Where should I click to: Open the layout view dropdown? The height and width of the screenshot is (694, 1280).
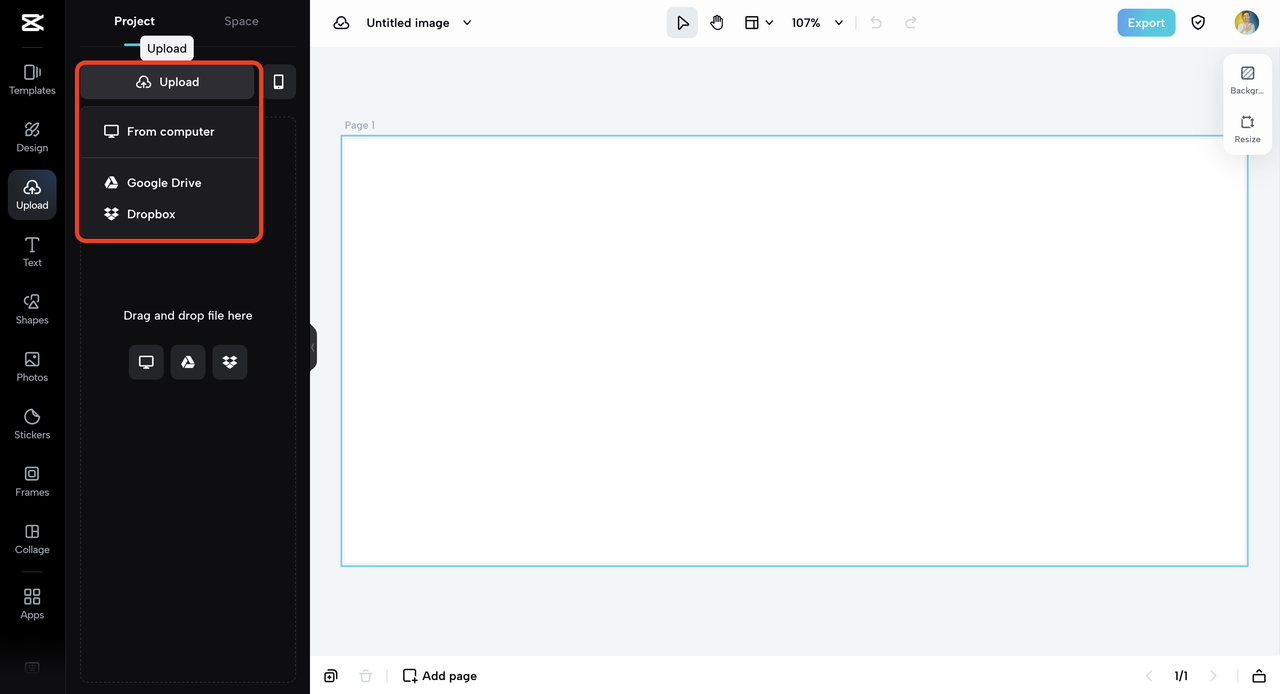pos(759,23)
